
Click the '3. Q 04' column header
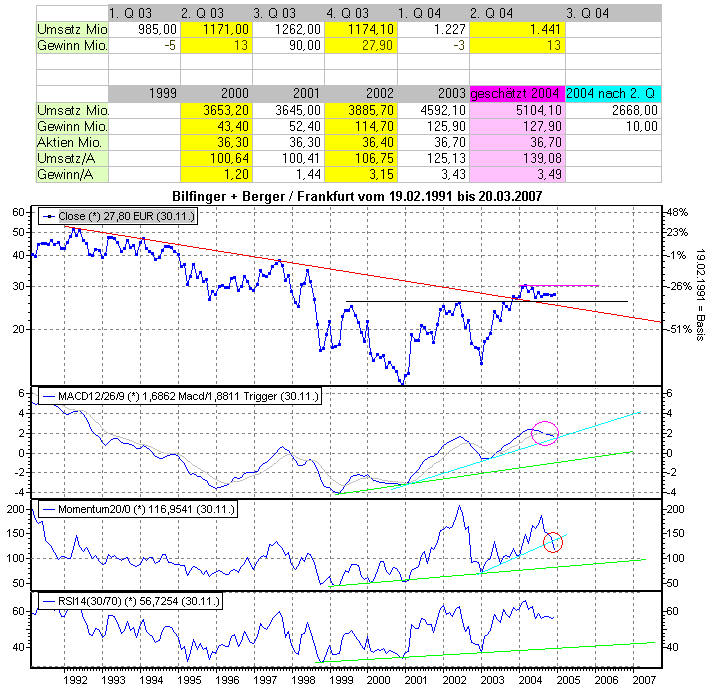click(x=613, y=13)
